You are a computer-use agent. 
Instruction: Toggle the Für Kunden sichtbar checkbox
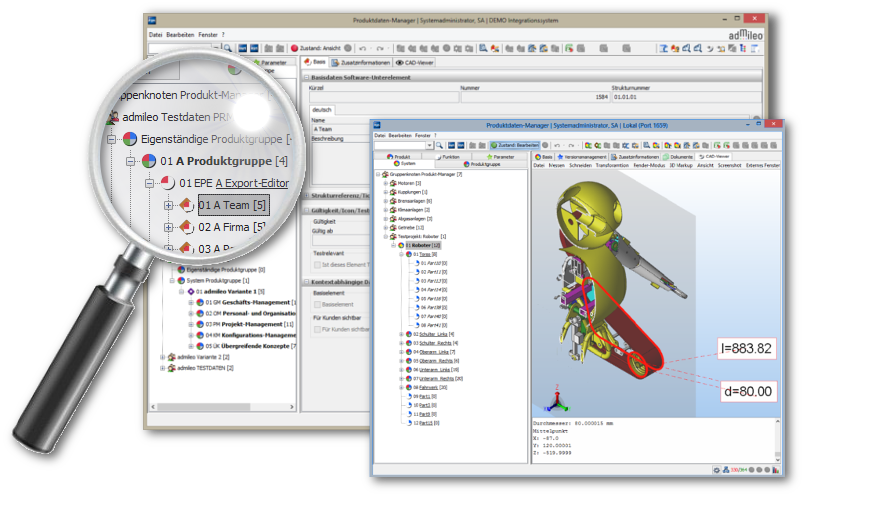(x=317, y=330)
